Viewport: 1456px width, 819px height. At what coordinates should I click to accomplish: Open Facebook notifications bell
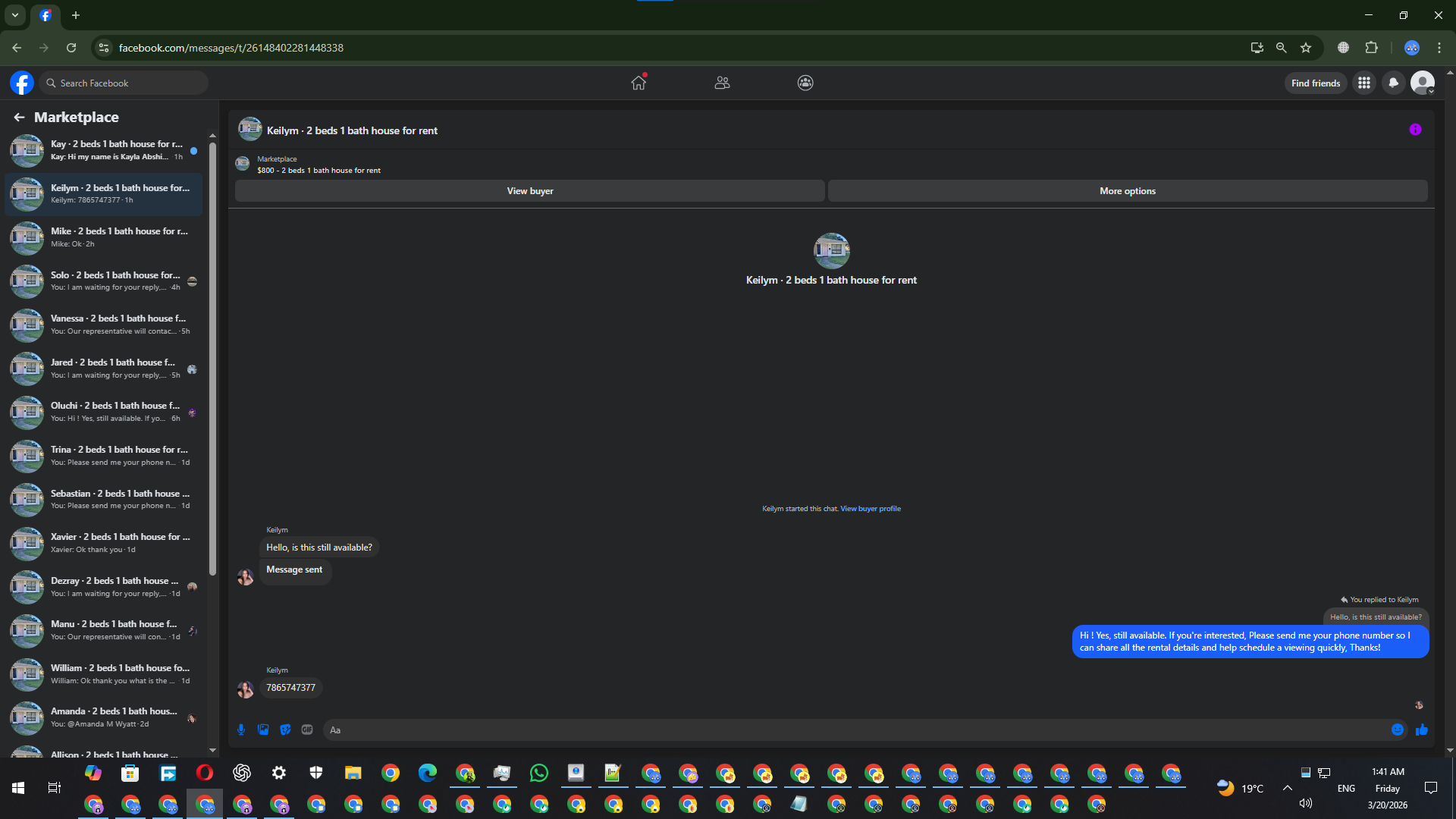pos(1393,83)
